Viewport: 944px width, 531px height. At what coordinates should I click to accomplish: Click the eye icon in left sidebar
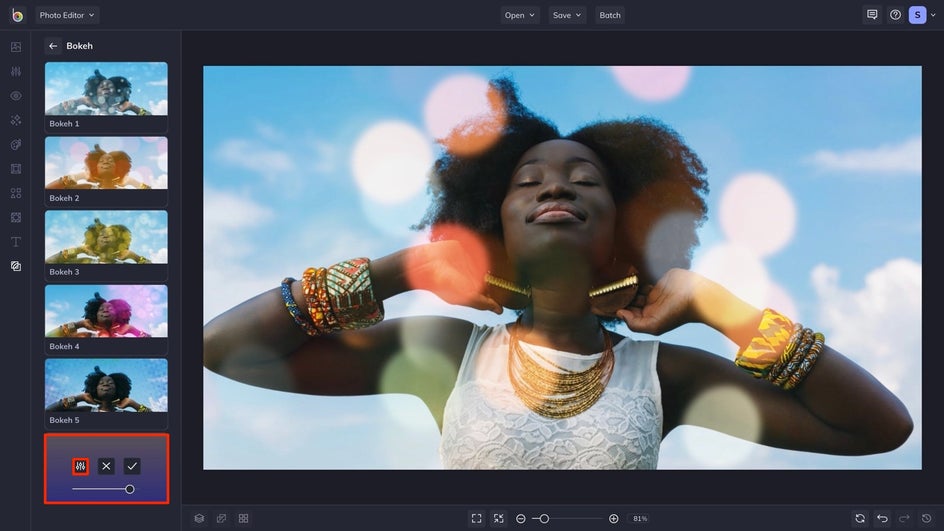pyautogui.click(x=15, y=96)
